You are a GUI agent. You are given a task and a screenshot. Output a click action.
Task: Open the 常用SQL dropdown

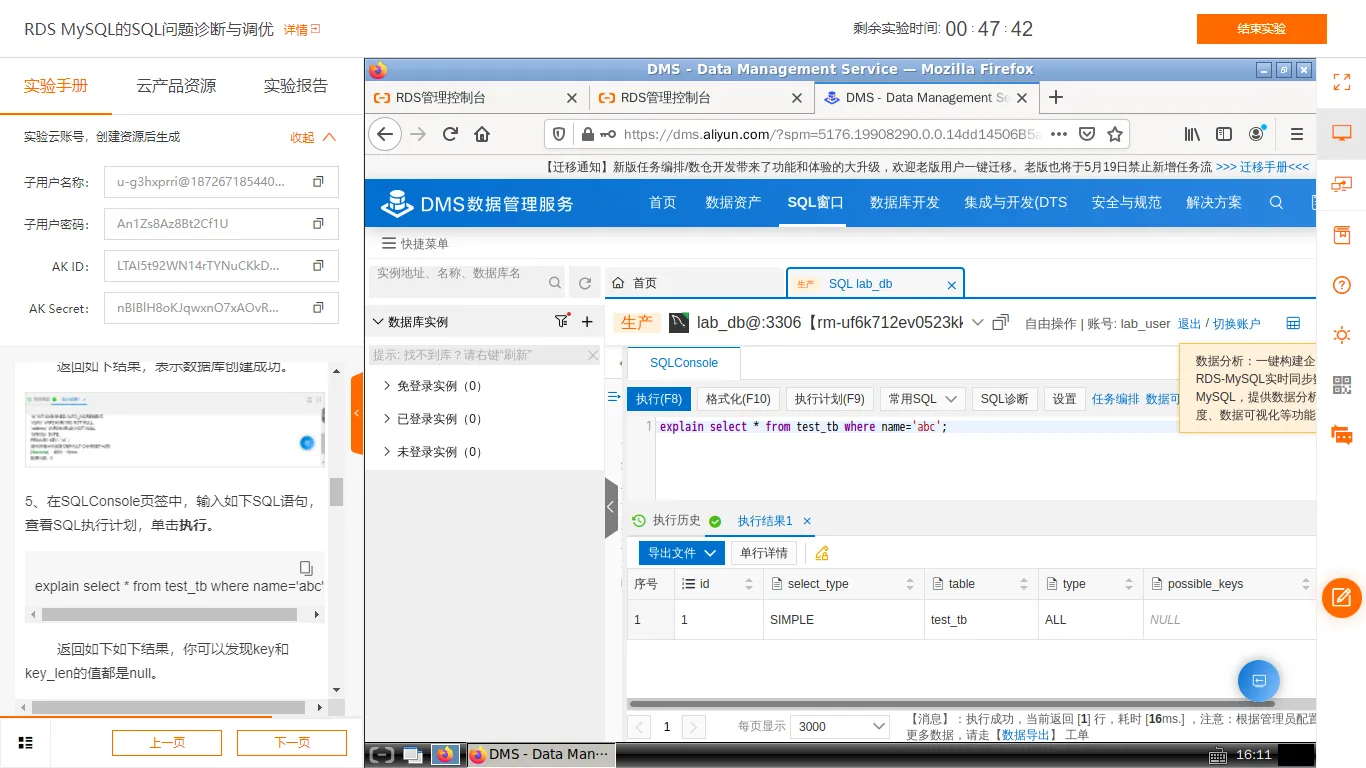click(x=922, y=398)
